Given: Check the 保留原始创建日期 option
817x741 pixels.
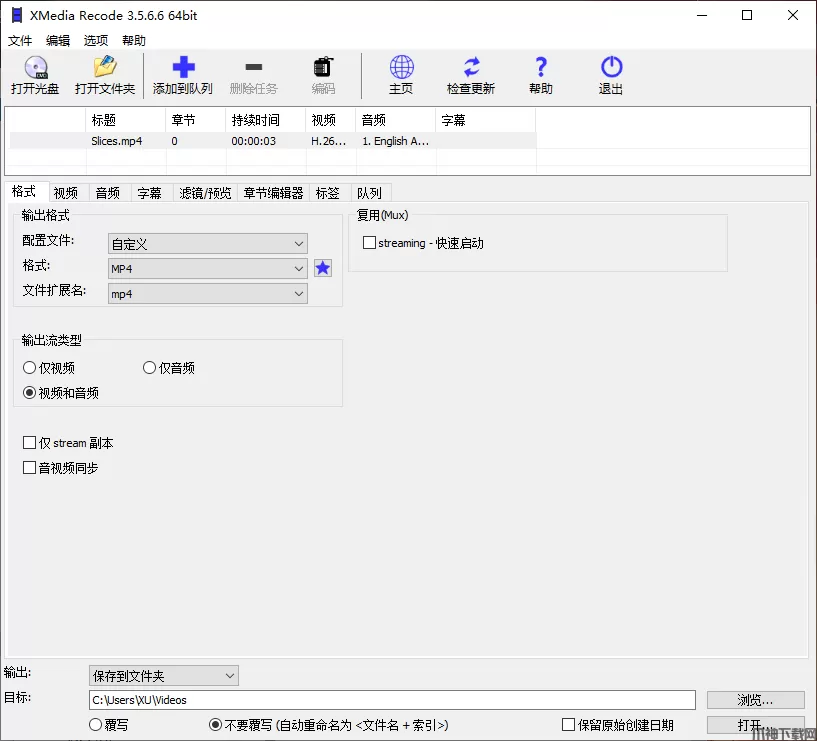Looking at the screenshot, I should tap(569, 725).
